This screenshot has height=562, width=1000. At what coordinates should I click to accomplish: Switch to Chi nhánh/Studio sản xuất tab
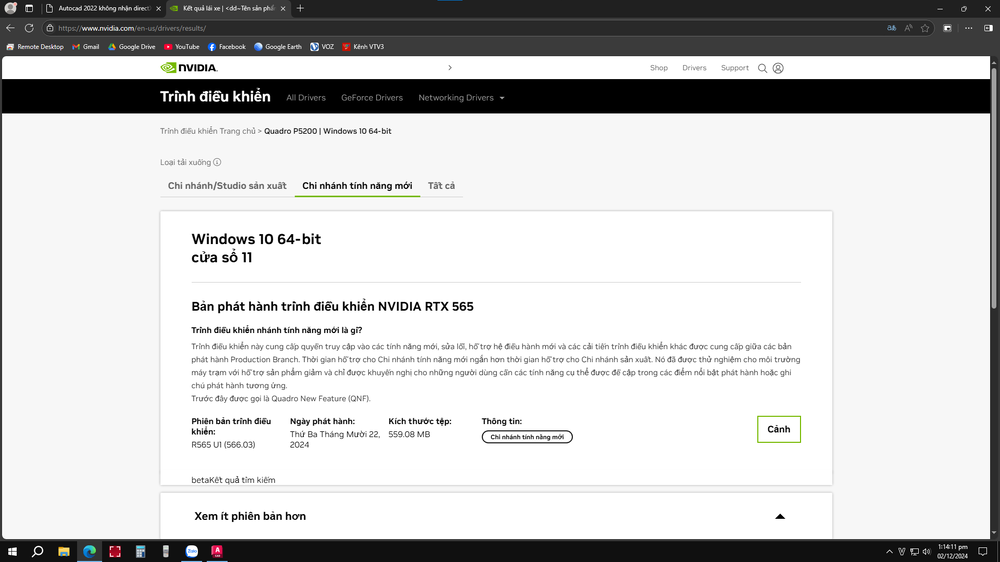click(x=227, y=186)
